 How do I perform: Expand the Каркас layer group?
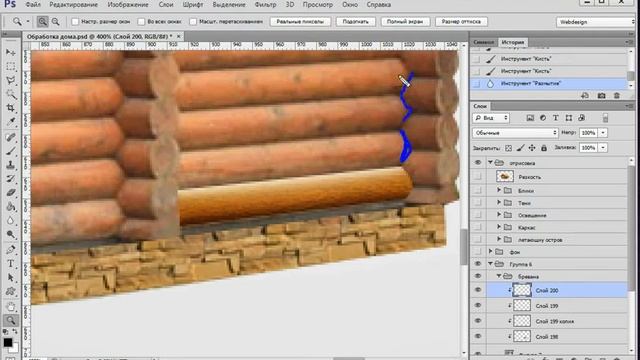(x=499, y=227)
